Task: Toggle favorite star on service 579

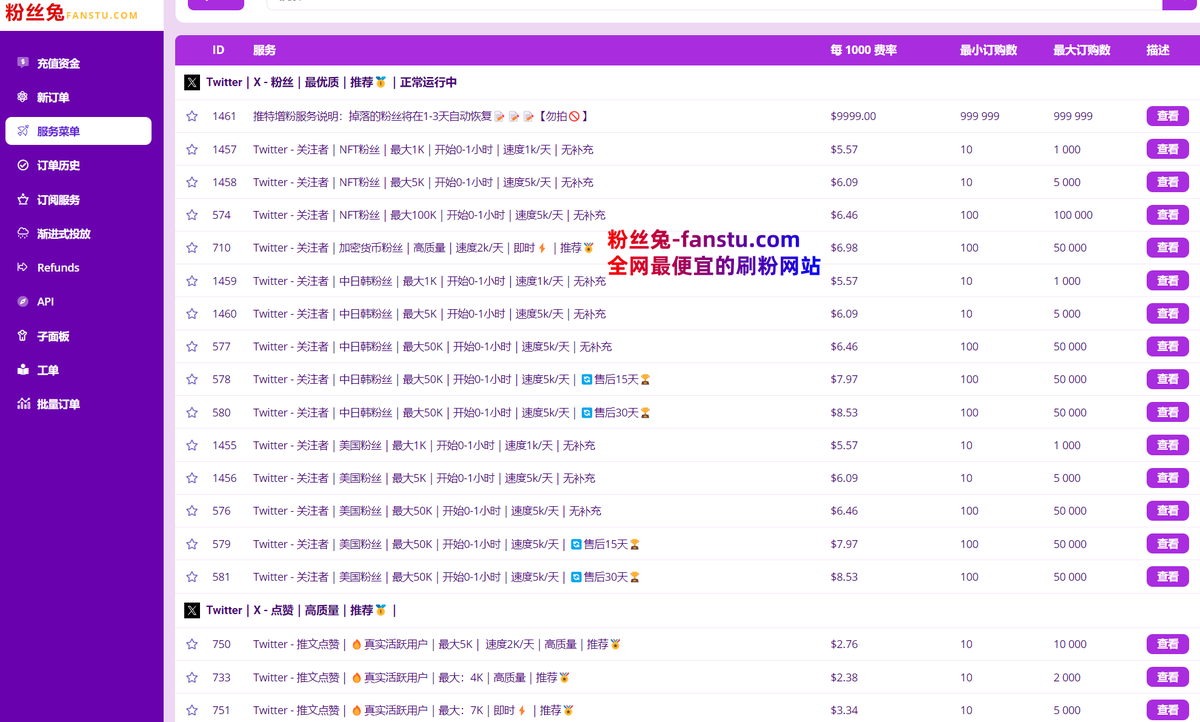Action: point(192,544)
